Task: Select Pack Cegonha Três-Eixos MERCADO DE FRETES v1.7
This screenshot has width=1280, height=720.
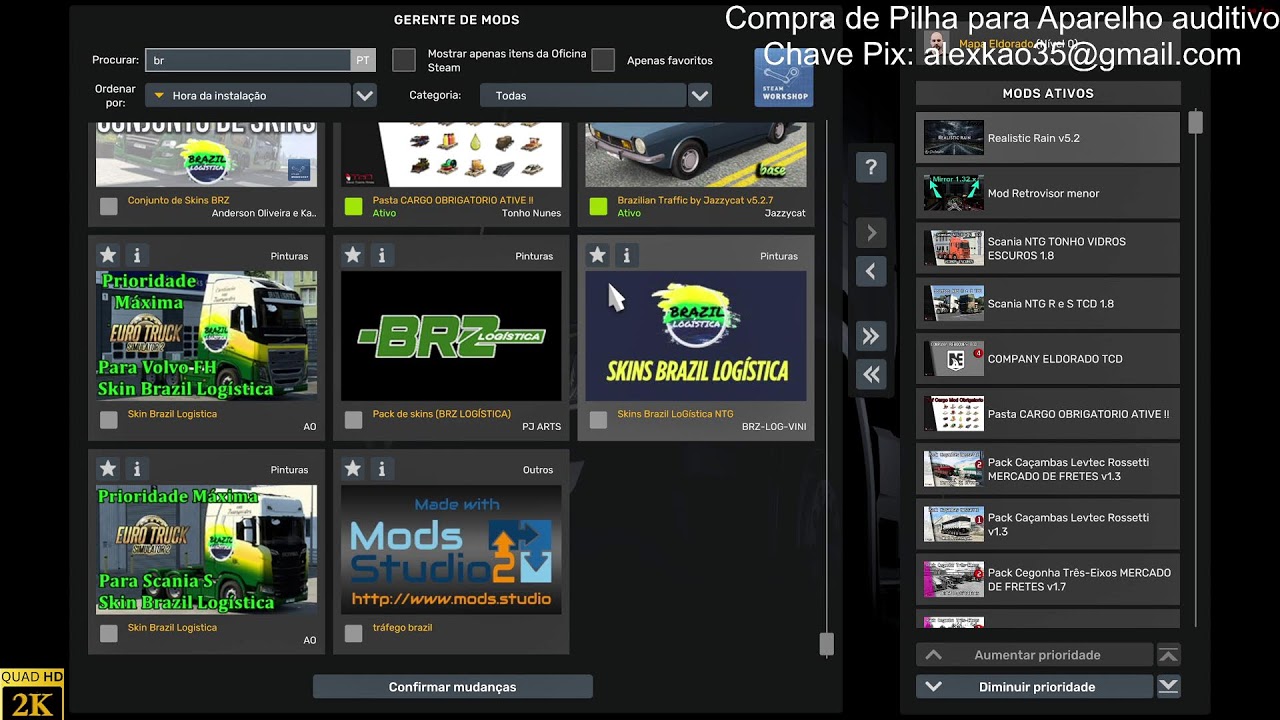Action: tap(1048, 579)
